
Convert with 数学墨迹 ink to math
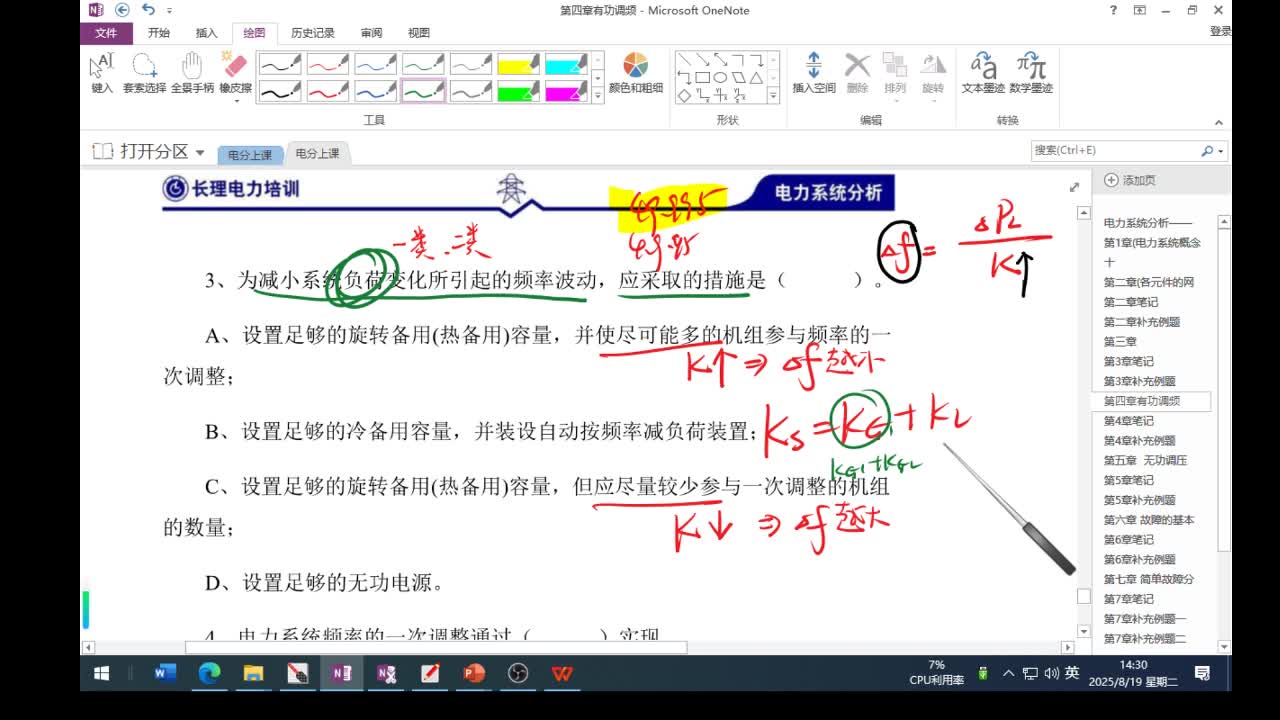point(1031,74)
